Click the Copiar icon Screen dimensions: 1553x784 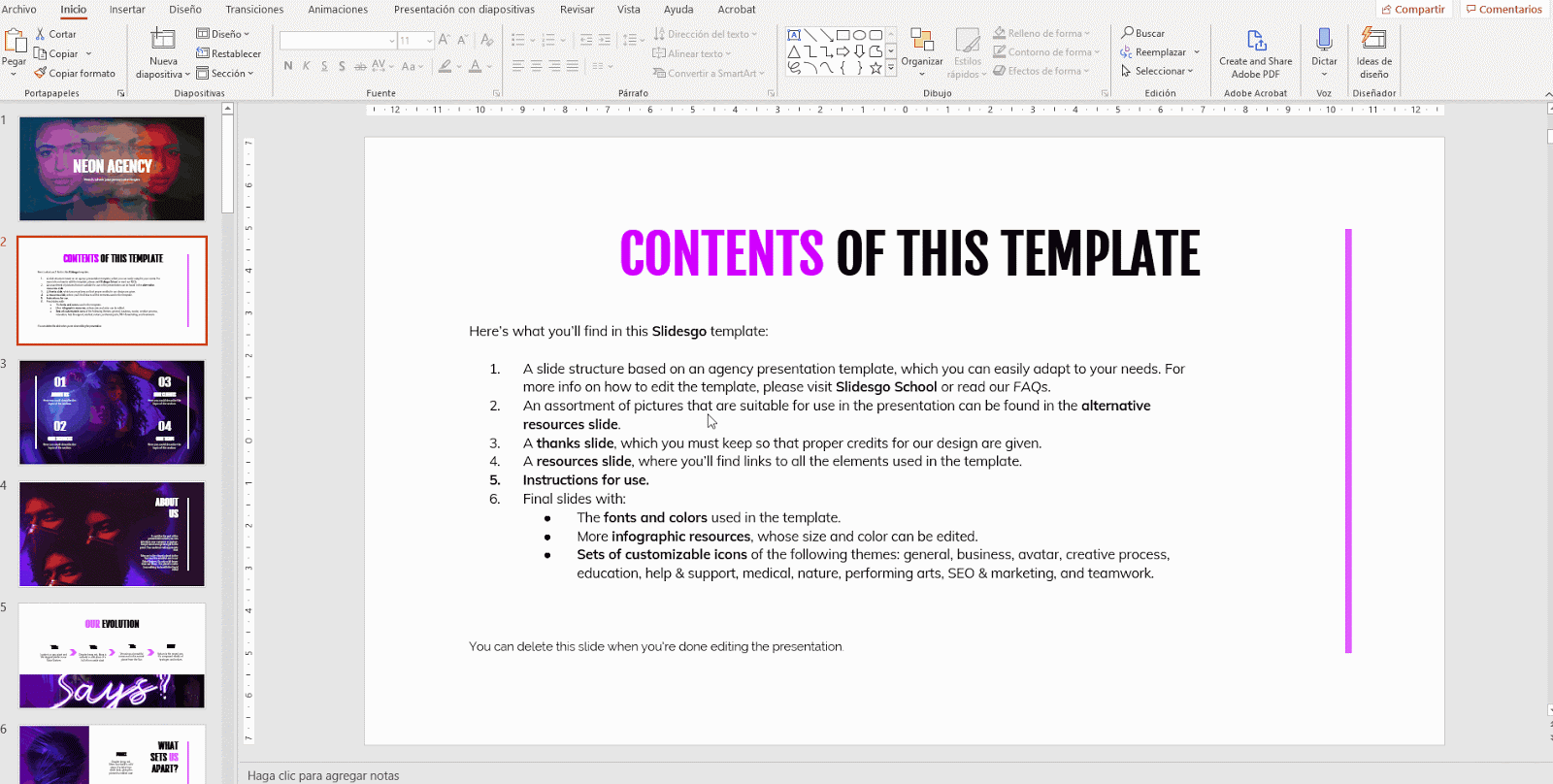click(x=40, y=53)
